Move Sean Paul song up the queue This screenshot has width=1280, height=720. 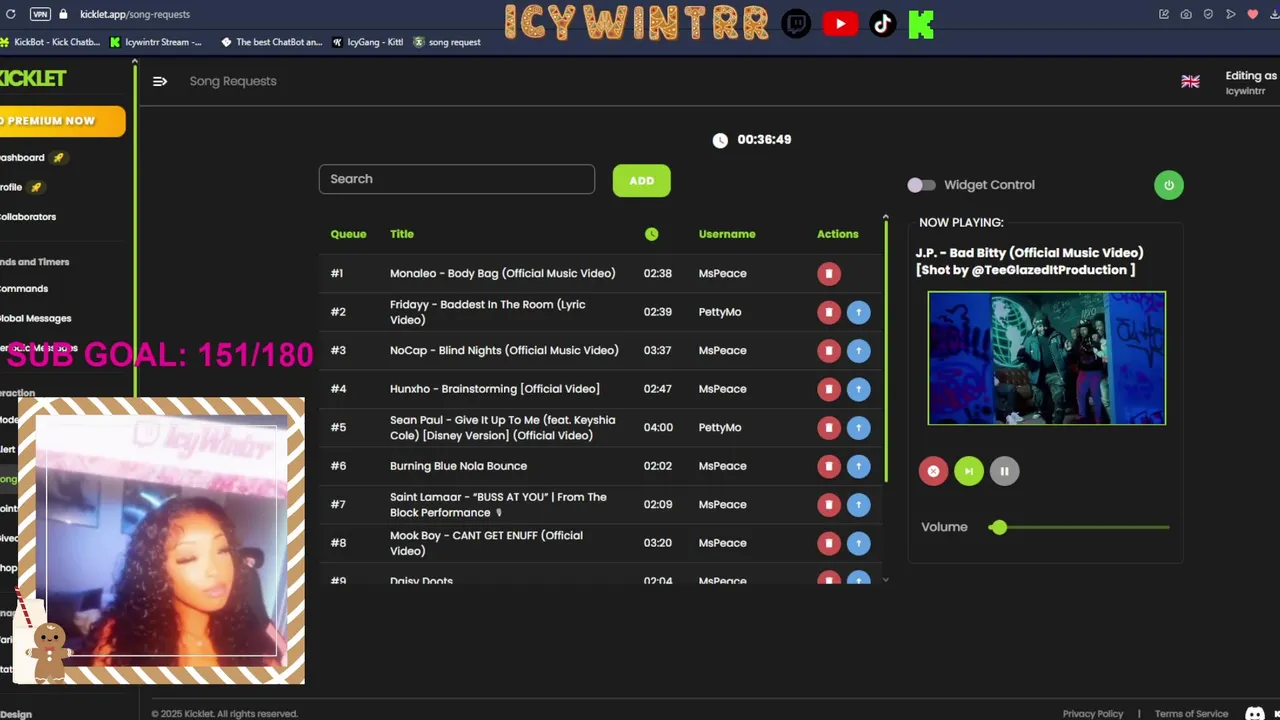point(859,427)
